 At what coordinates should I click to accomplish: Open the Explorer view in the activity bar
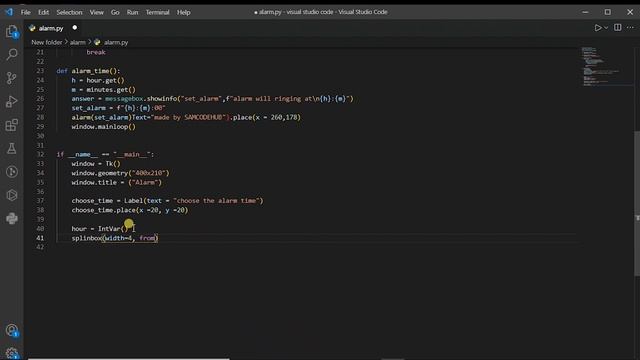11,31
